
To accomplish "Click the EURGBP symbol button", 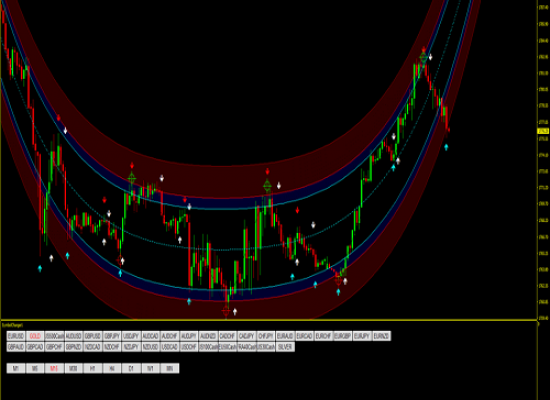I will tap(343, 336).
